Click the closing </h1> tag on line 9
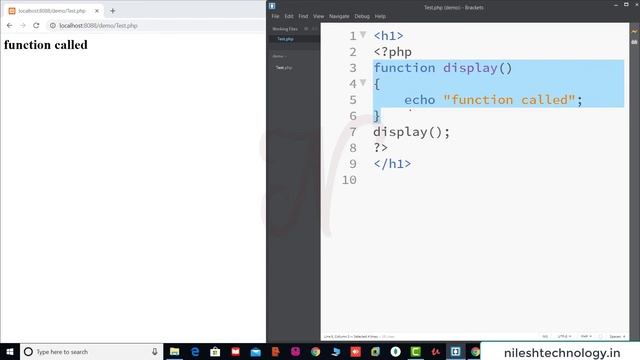Image resolution: width=640 pixels, height=360 pixels. coord(392,164)
